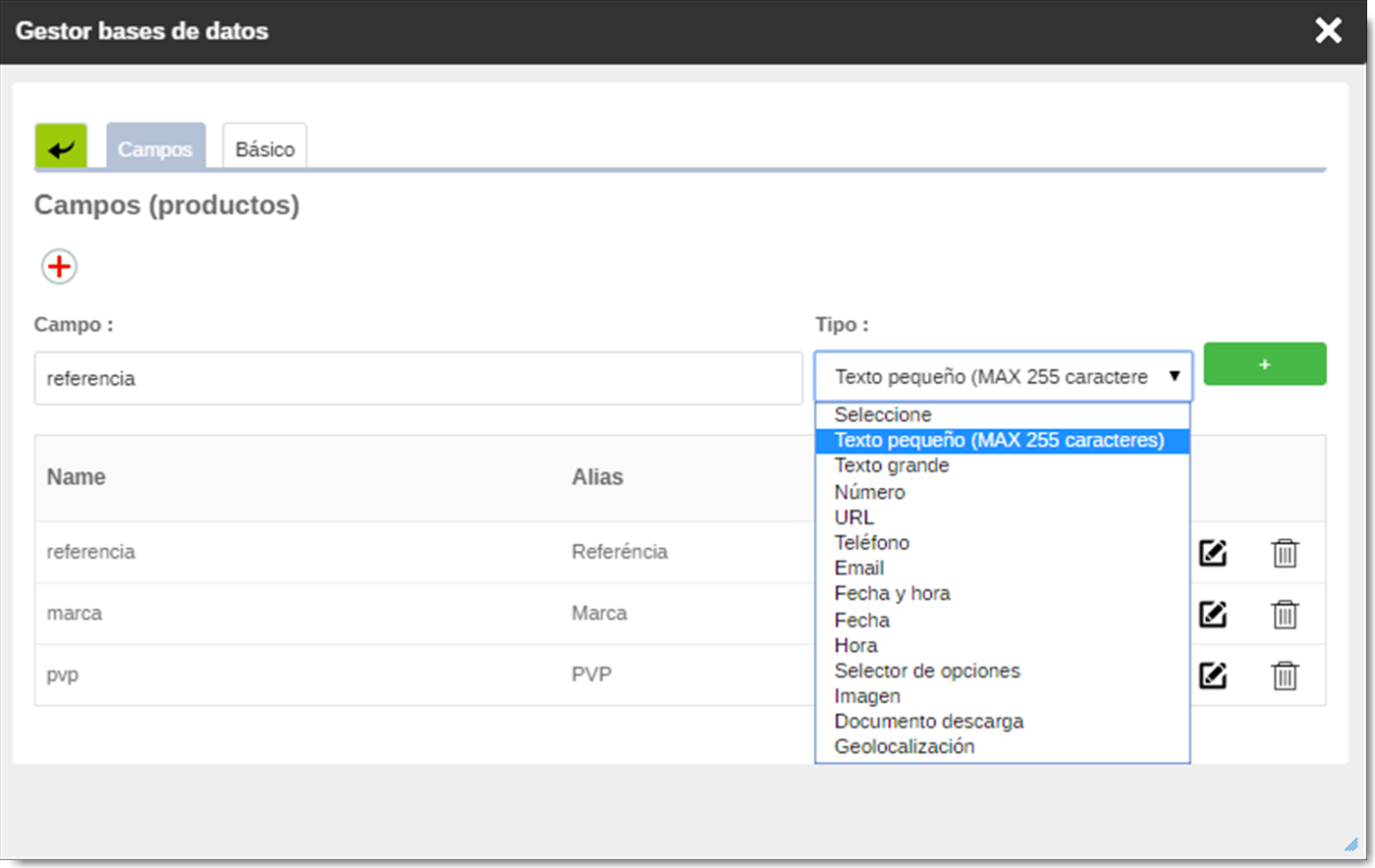Image resolution: width=1375 pixels, height=868 pixels.
Task: Select 'Texto grande' from the type list
Action: [x=892, y=465]
